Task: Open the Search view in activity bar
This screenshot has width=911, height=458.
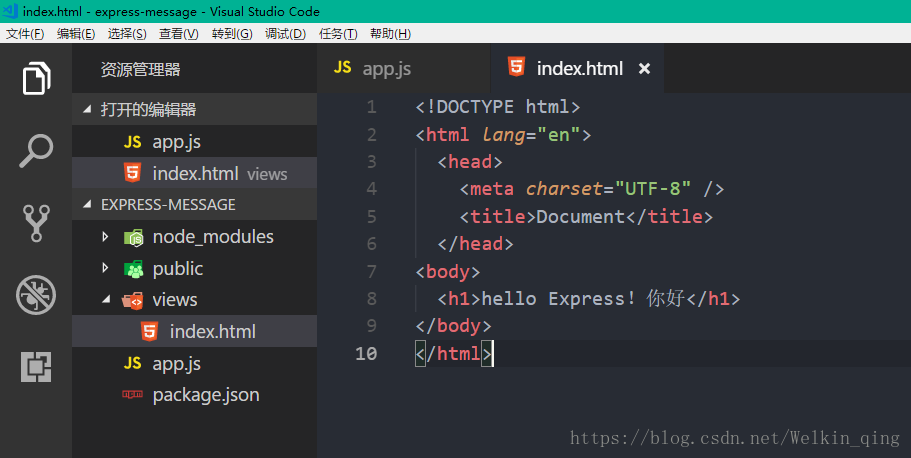Action: [36, 151]
